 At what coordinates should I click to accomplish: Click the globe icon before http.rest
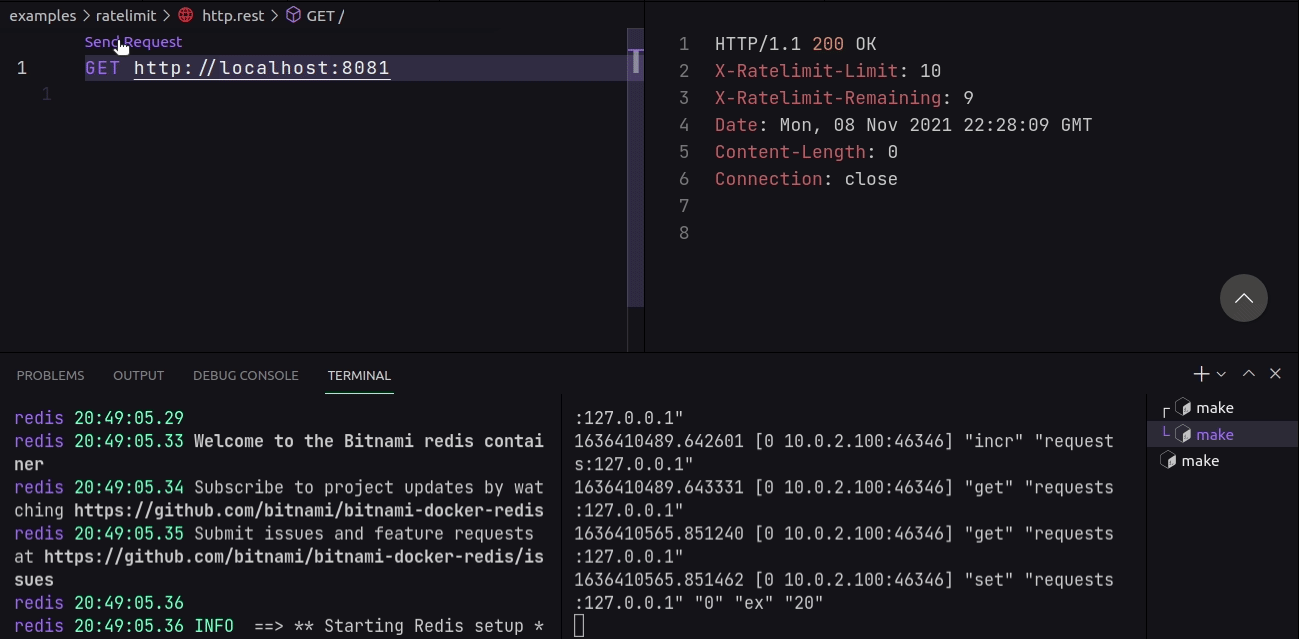186,15
